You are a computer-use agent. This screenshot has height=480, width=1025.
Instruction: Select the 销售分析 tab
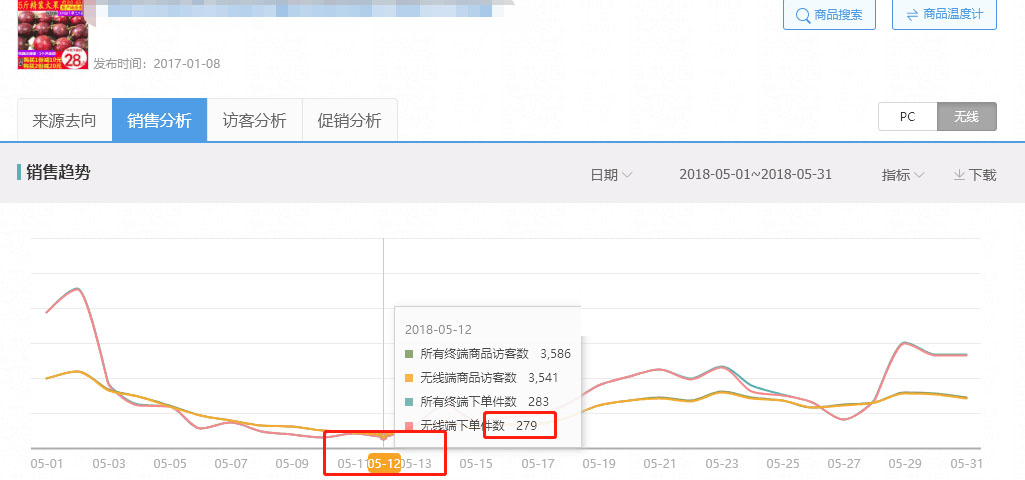coord(159,121)
